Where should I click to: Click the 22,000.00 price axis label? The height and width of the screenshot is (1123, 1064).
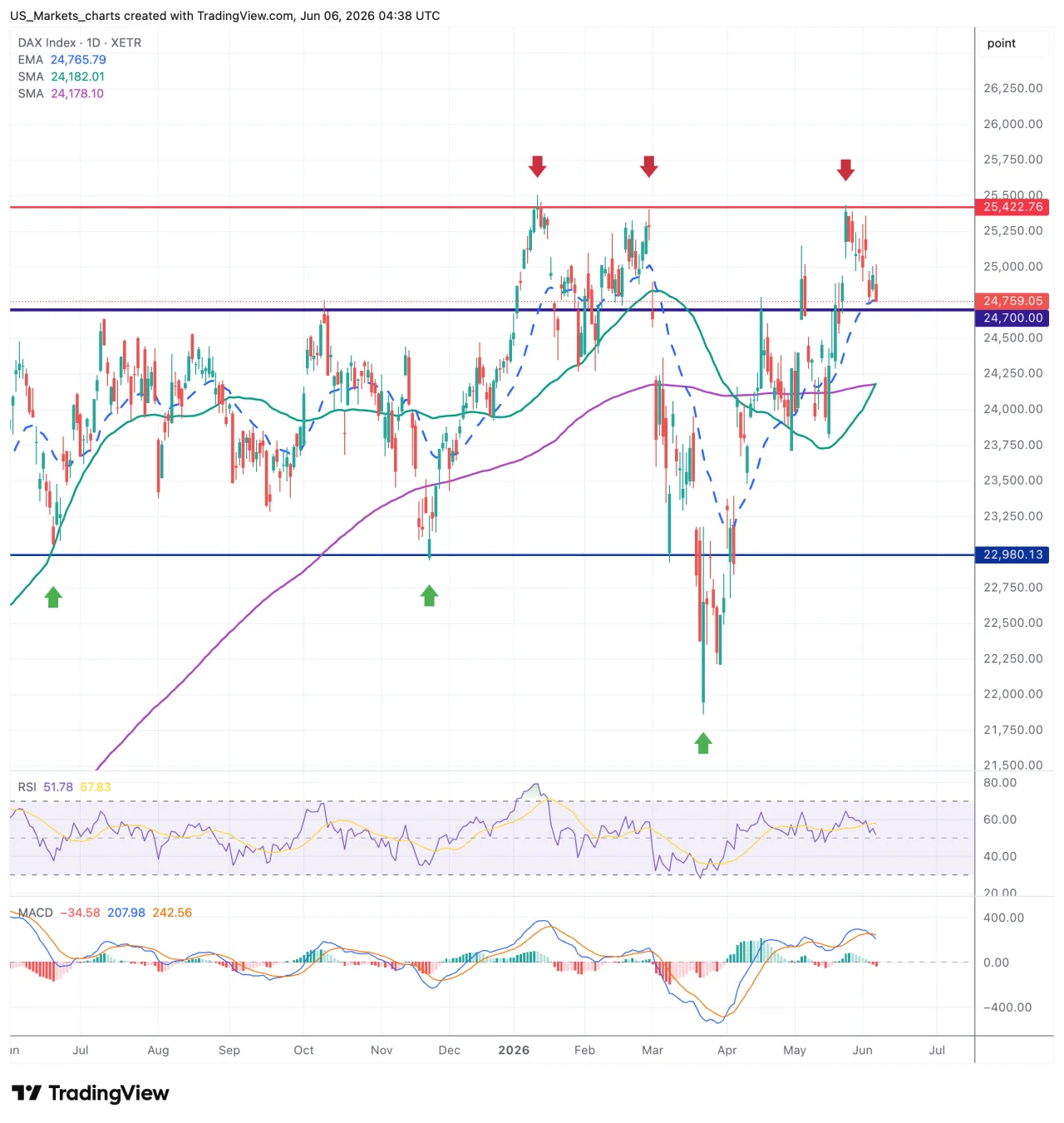point(1013,694)
